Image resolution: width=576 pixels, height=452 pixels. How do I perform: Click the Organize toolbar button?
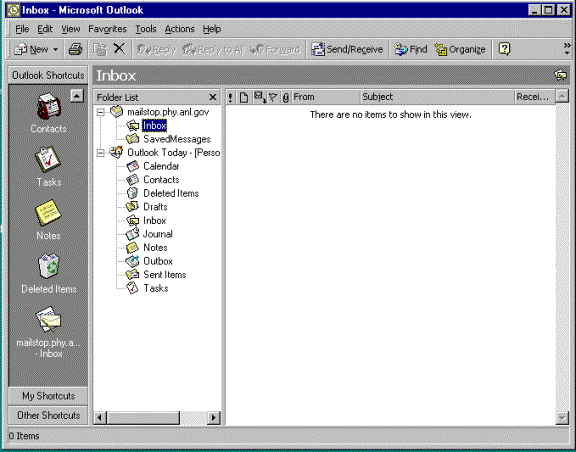[x=460, y=49]
